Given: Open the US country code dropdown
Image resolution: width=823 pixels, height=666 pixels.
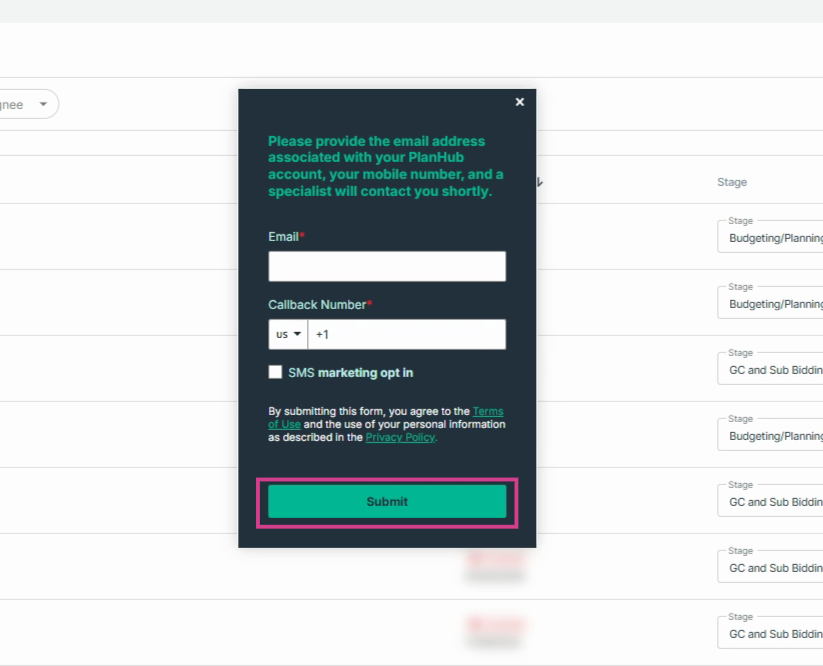Looking at the screenshot, I should pyautogui.click(x=288, y=334).
